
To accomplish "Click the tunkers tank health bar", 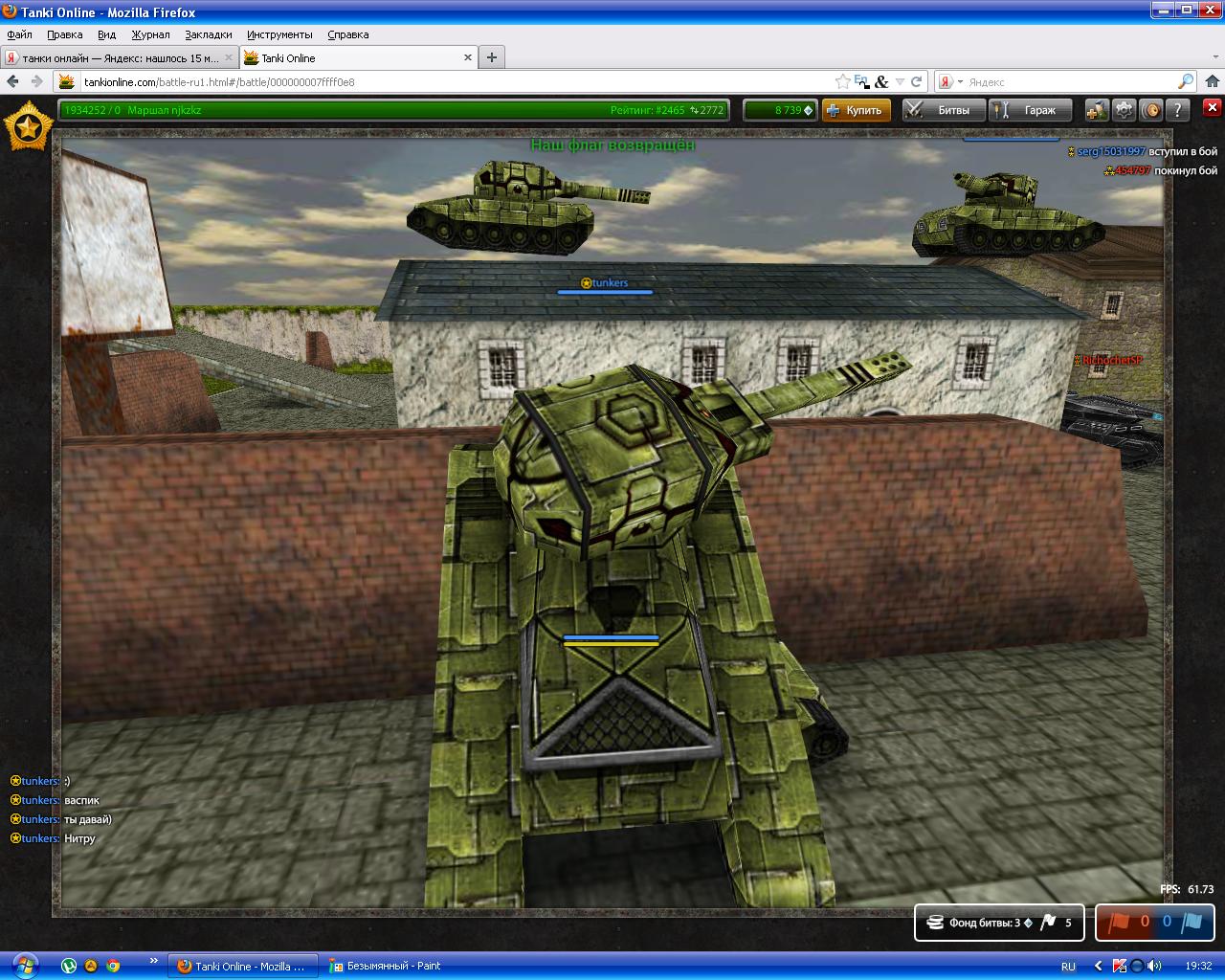I will tap(605, 292).
